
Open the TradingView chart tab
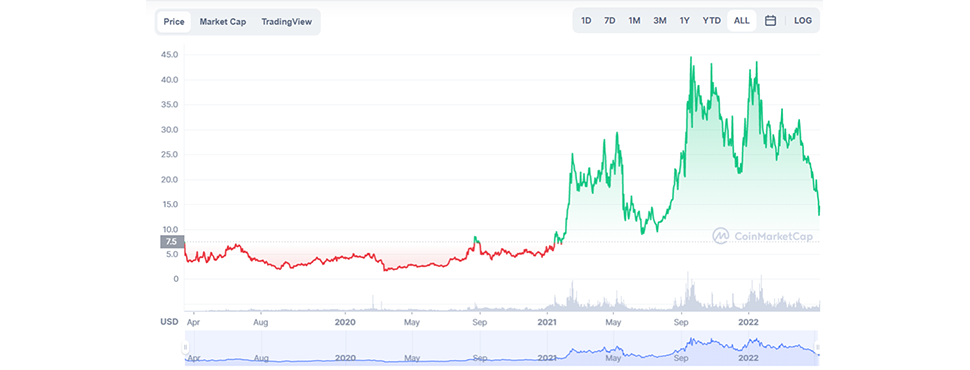tap(286, 22)
